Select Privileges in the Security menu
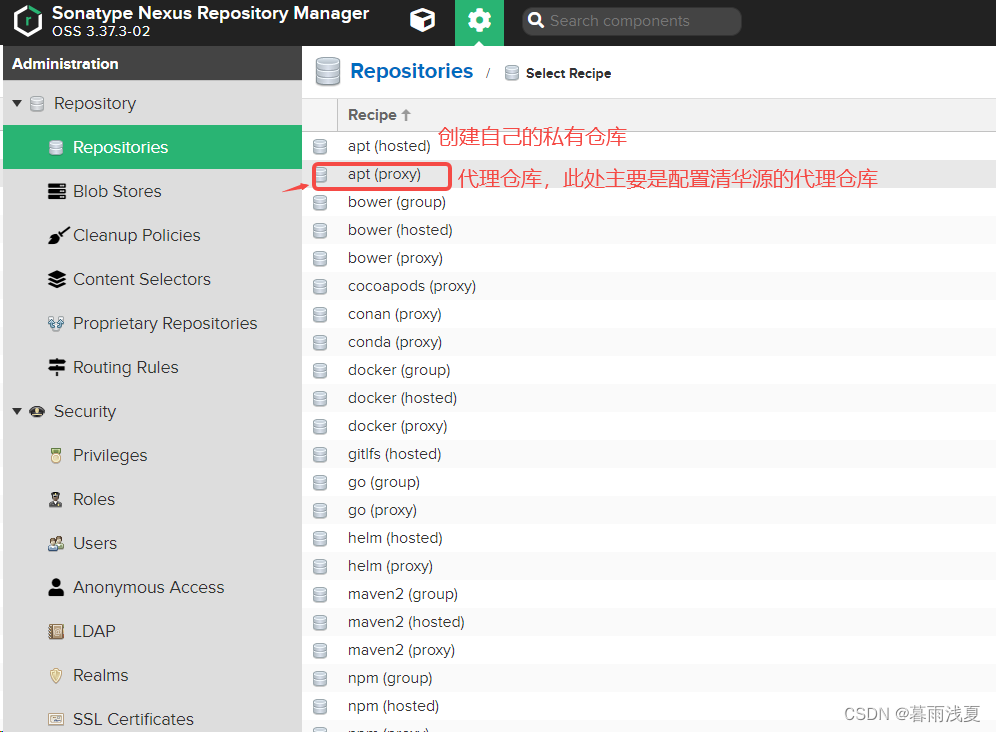The width and height of the screenshot is (996, 732). click(110, 456)
